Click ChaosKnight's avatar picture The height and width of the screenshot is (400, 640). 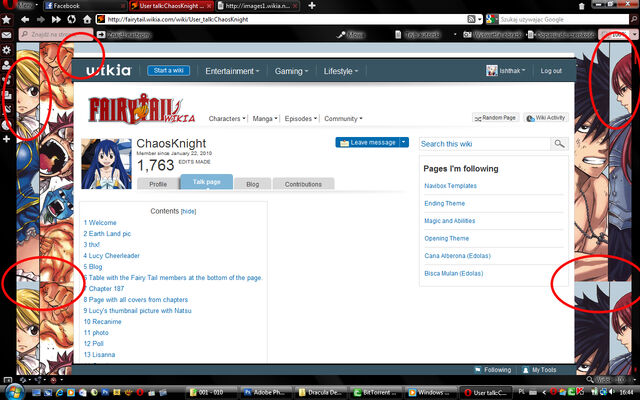click(x=107, y=164)
